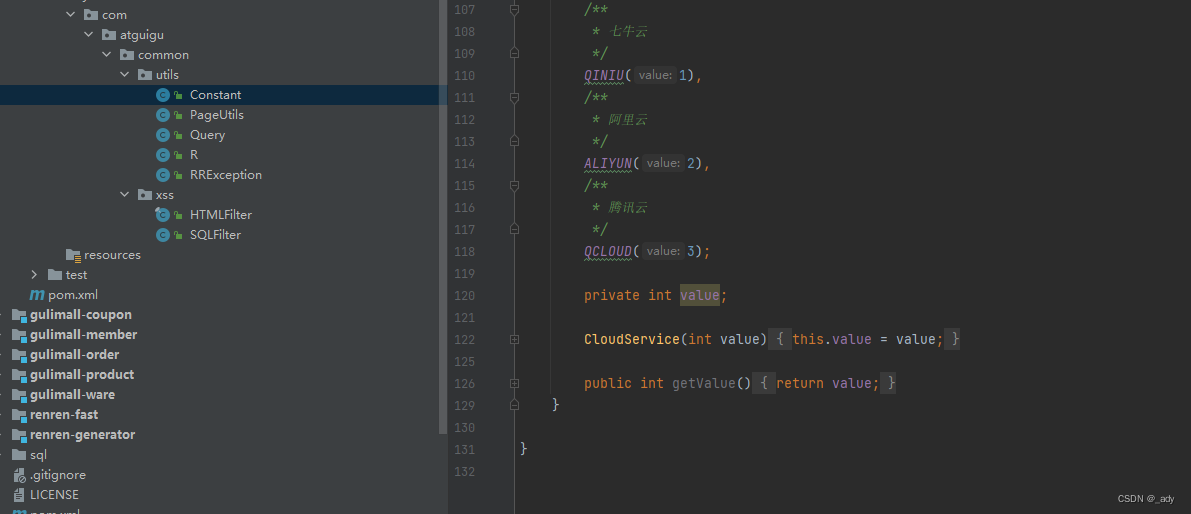The height and width of the screenshot is (514, 1191).
Task: Collapse the com package node
Action: [70, 14]
